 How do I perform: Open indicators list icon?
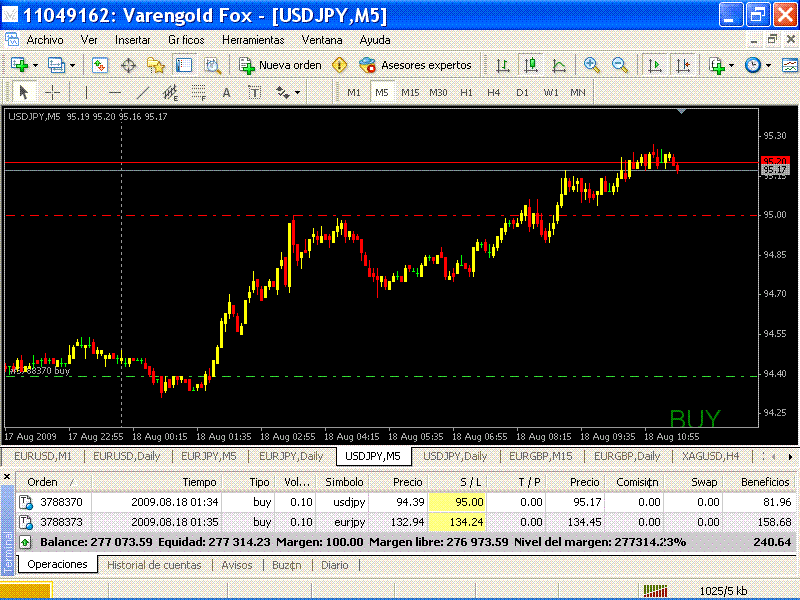pyautogui.click(x=717, y=65)
